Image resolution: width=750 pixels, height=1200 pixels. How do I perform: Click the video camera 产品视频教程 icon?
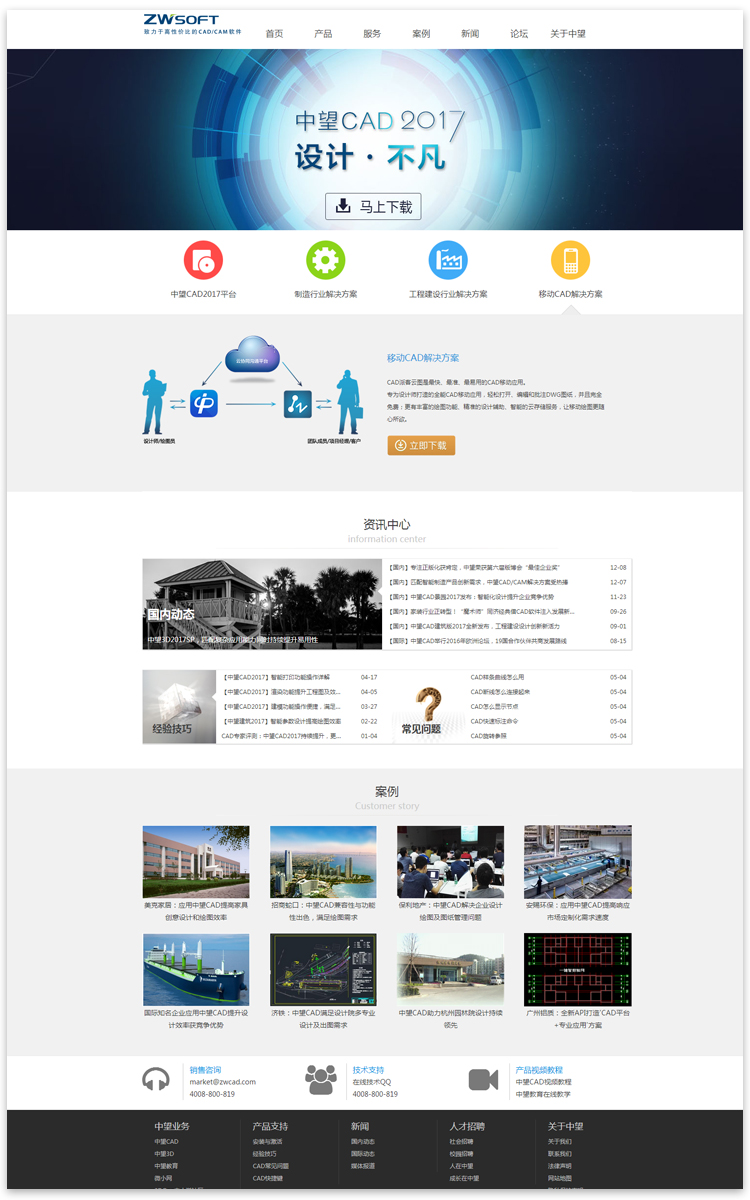(483, 1080)
